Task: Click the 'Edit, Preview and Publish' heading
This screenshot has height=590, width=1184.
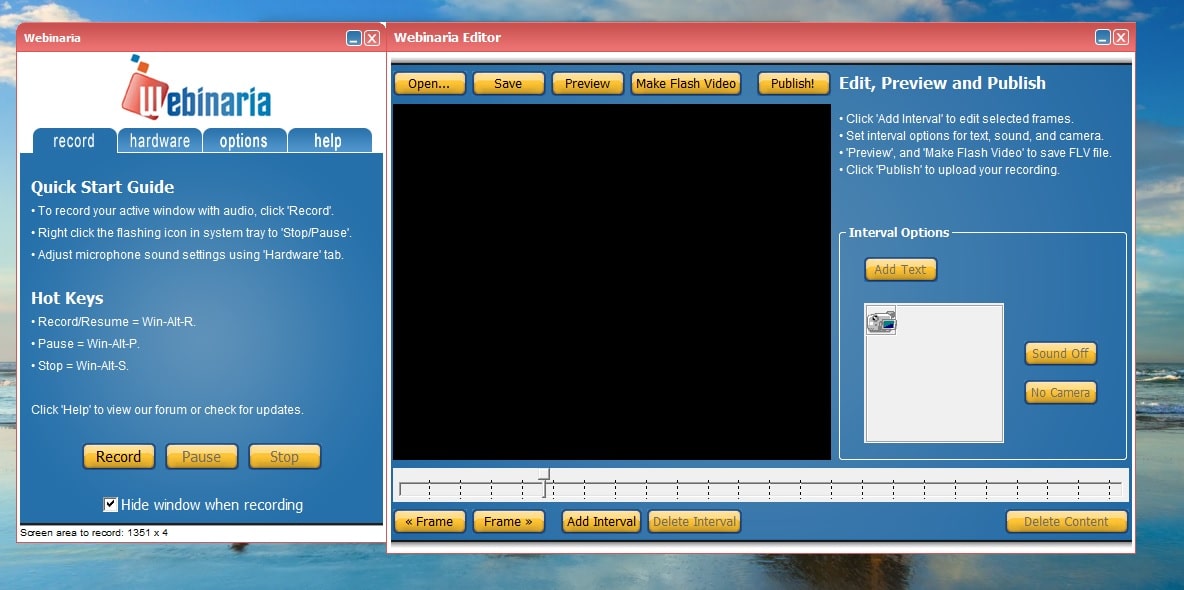Action: tap(942, 83)
